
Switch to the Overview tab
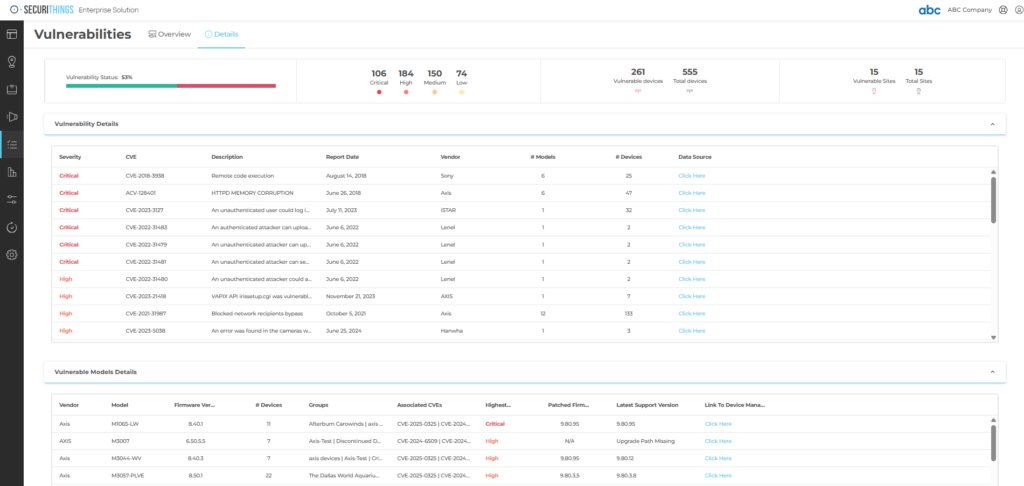pyautogui.click(x=169, y=34)
